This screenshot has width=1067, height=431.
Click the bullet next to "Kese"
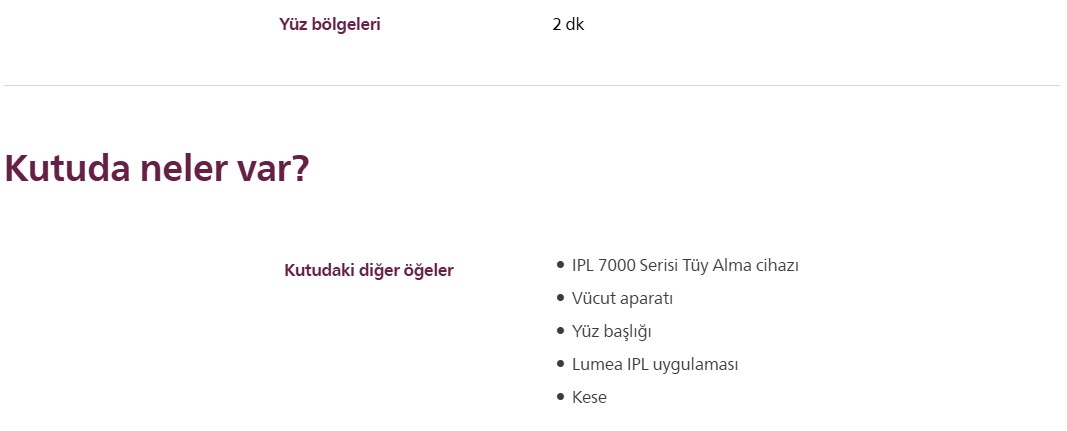point(560,398)
